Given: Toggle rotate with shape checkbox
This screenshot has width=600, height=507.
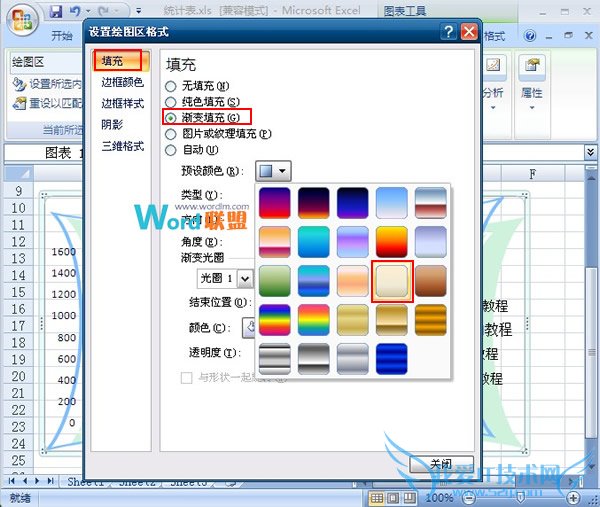Looking at the screenshot, I should pos(186,378).
